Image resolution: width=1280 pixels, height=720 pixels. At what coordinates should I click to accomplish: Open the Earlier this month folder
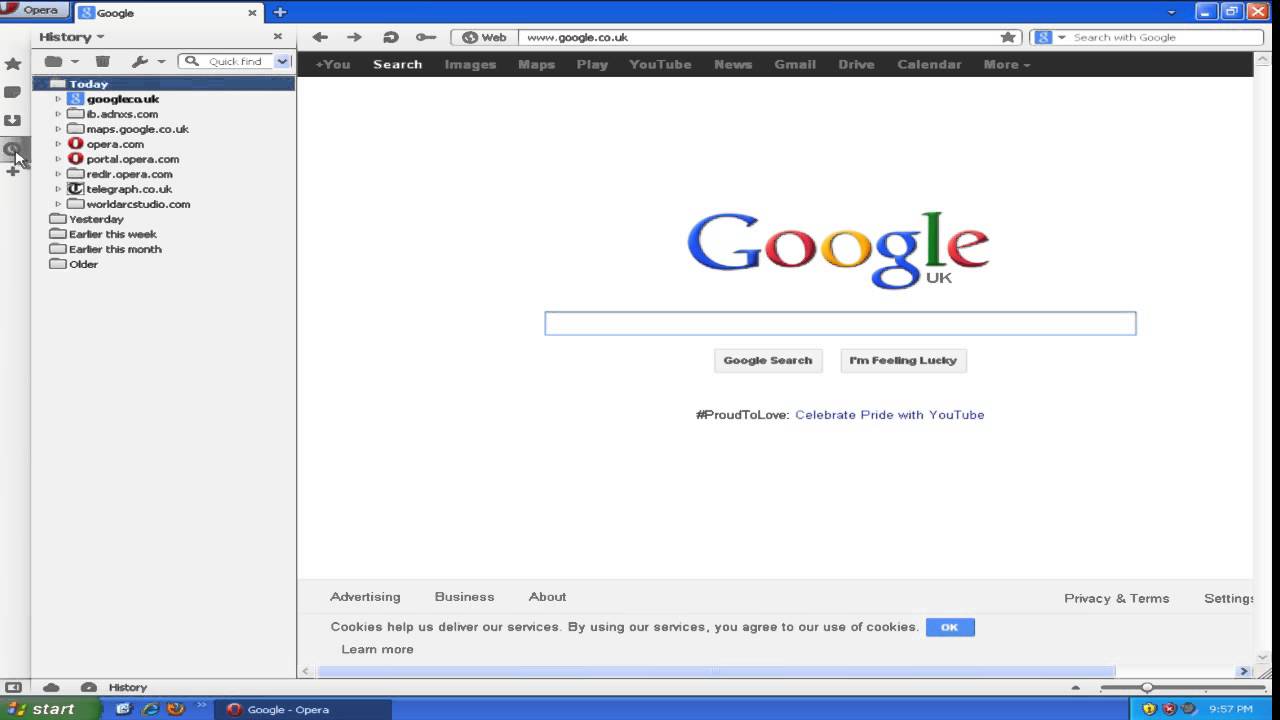tap(115, 249)
